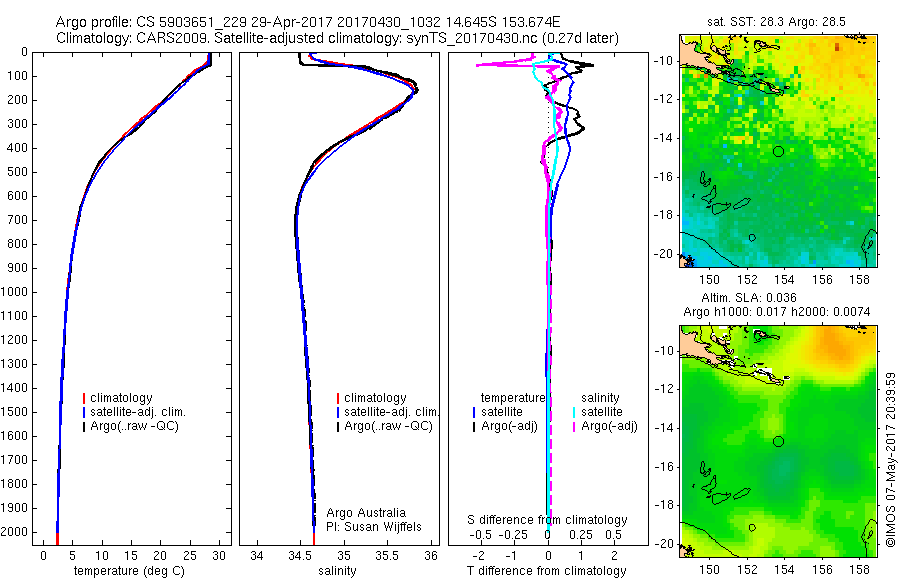The image size is (900, 580).
Task: Click the 'temperature (deg C)' axis label
Action: click(x=129, y=571)
